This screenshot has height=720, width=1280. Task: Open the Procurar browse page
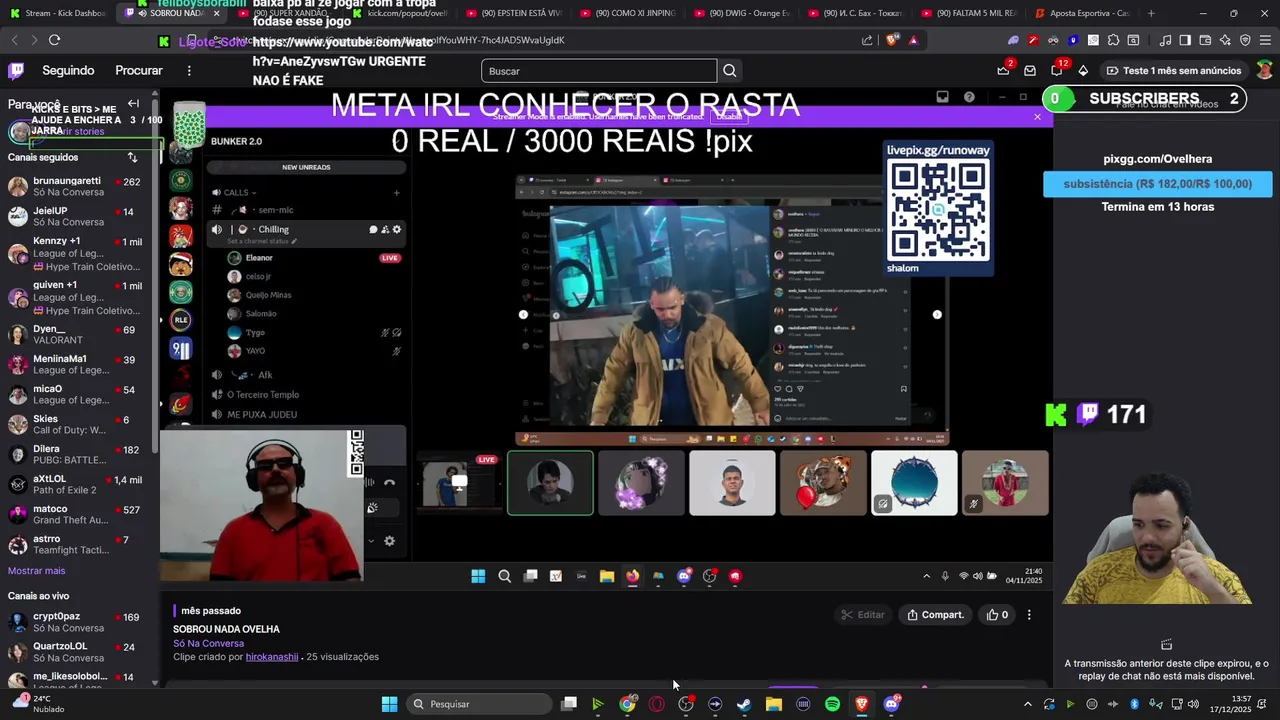[x=139, y=71]
